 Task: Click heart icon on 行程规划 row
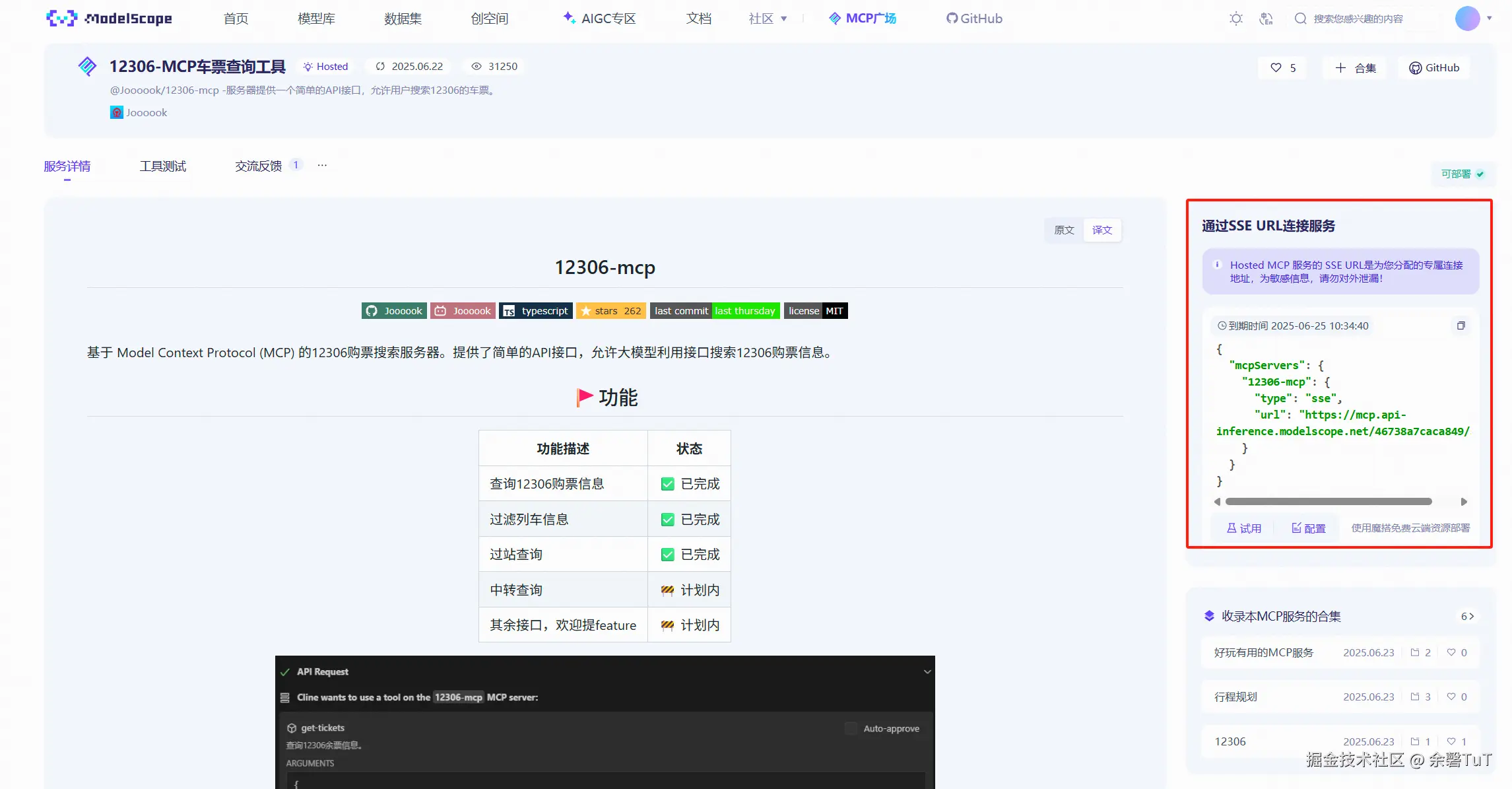[x=1451, y=697]
